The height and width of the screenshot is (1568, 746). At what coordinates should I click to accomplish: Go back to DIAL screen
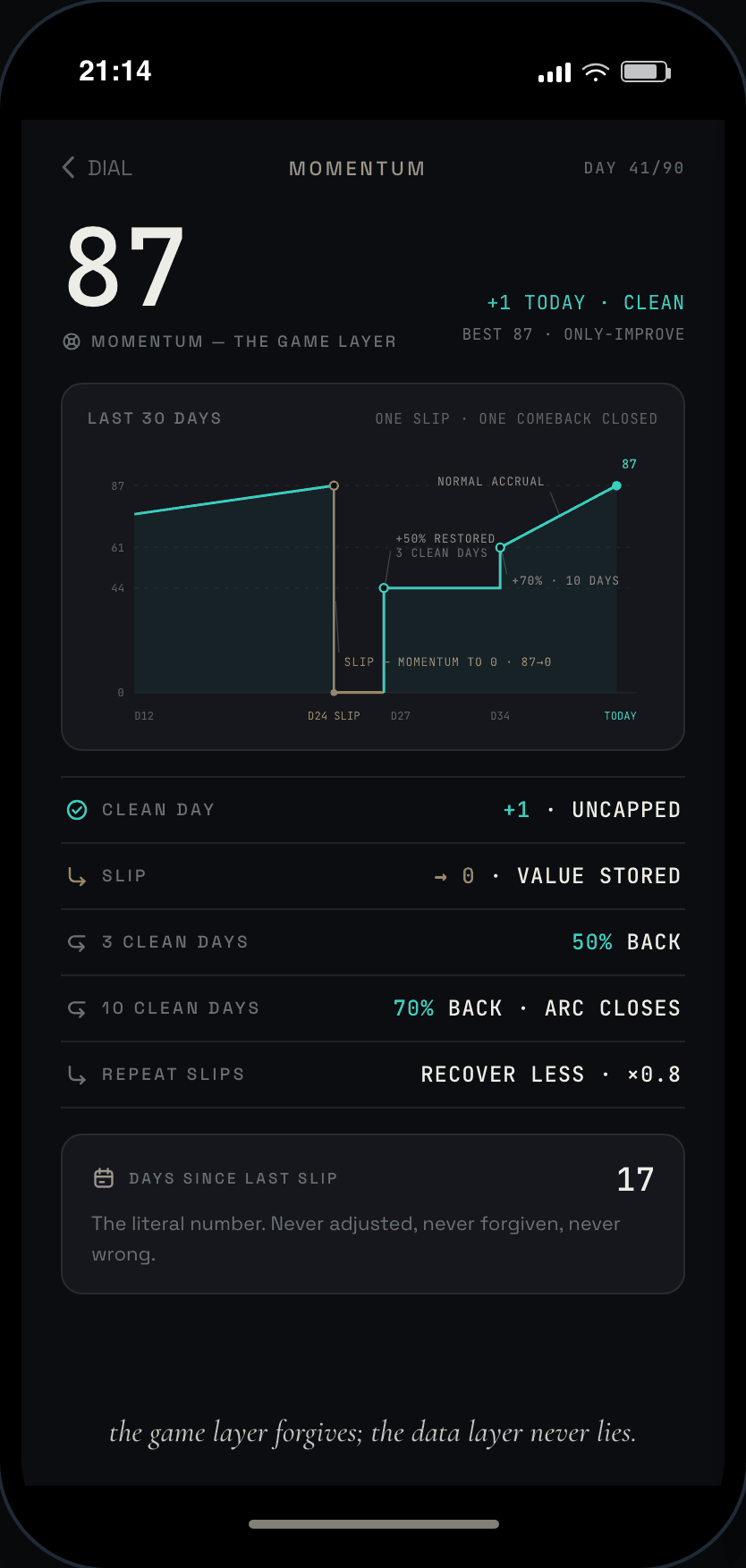point(97,167)
